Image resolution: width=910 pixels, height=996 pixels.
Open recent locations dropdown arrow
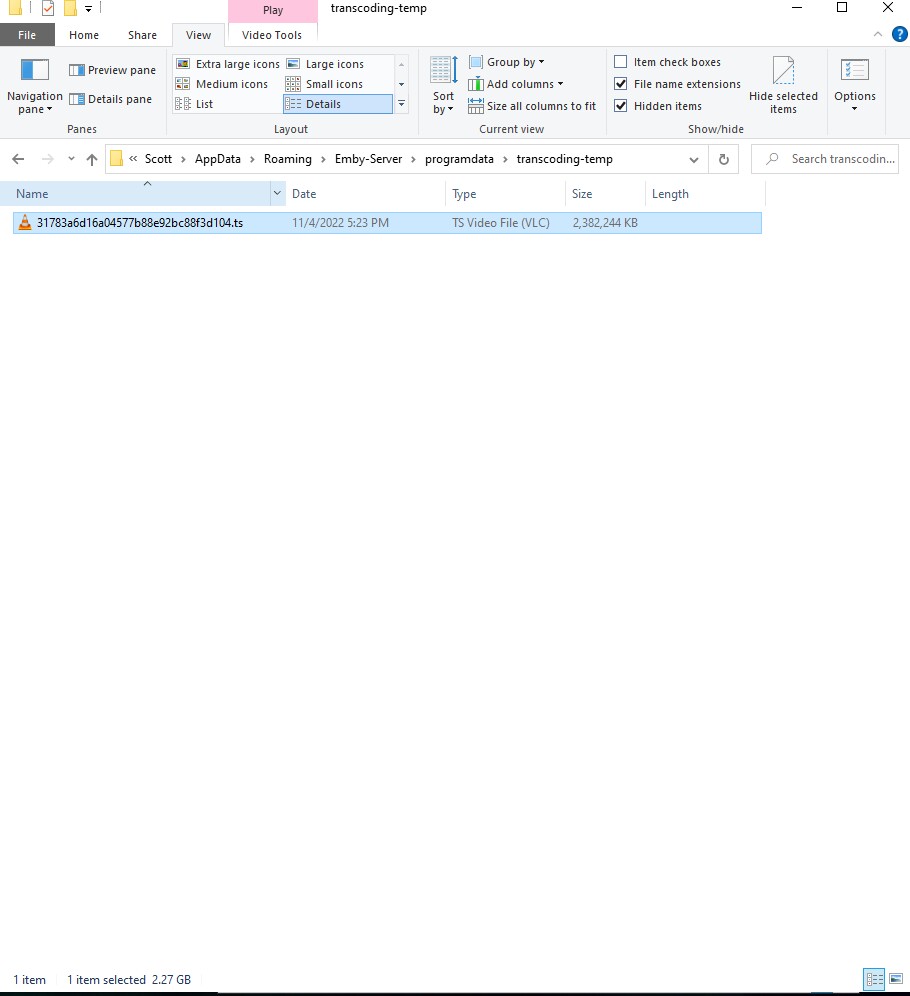click(71, 159)
